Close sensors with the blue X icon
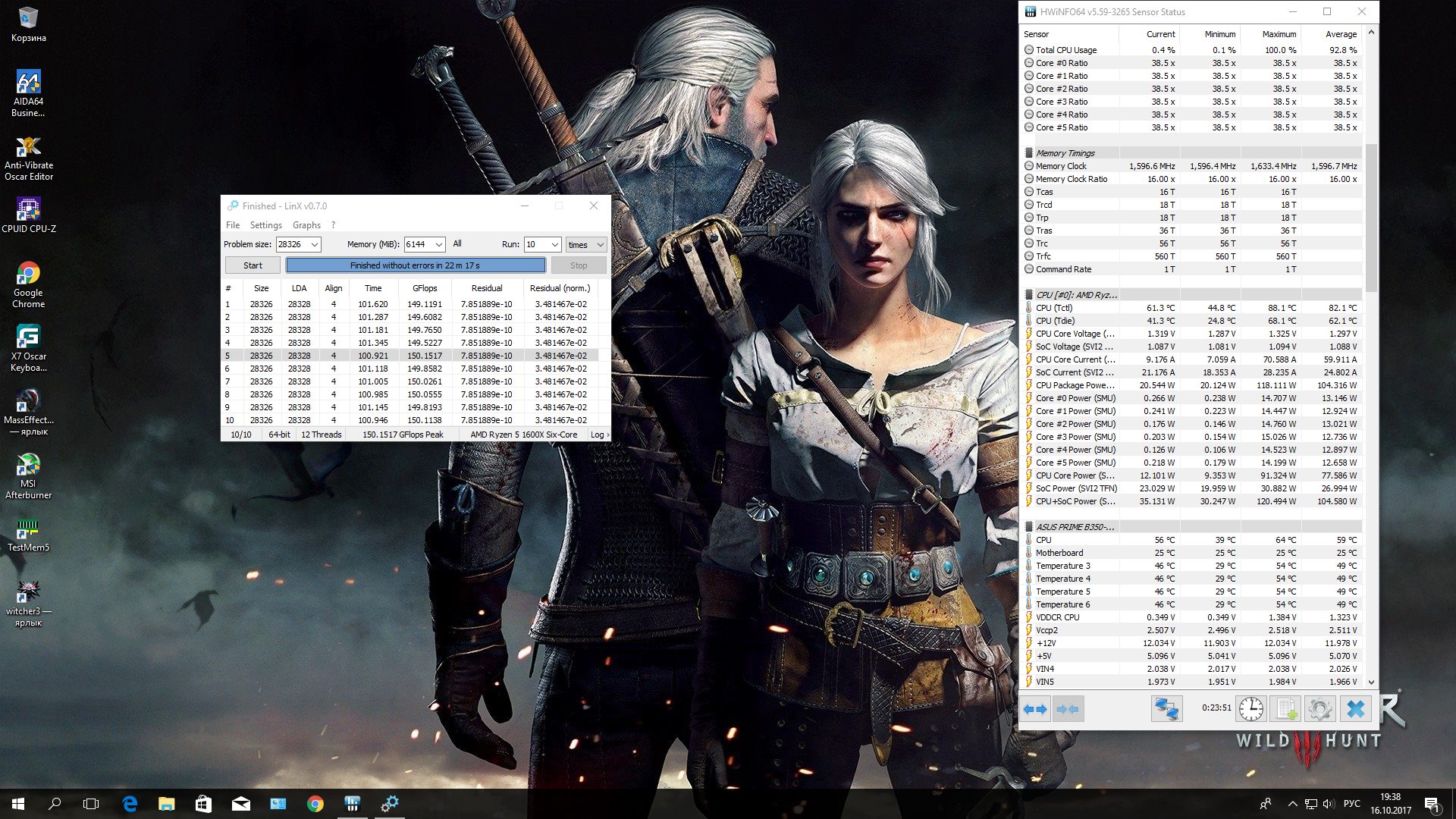 (x=1355, y=709)
